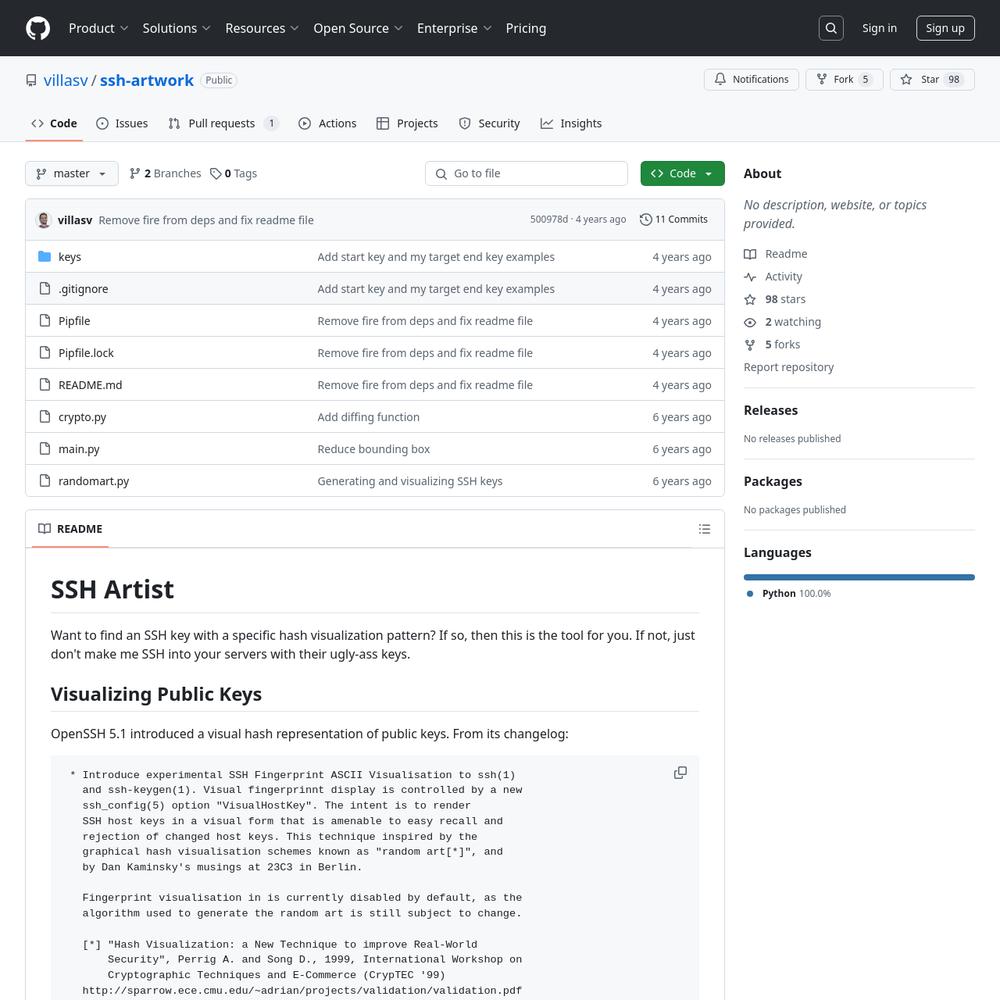Expand the Solutions menu
1000x1000 pixels.
click(176, 28)
